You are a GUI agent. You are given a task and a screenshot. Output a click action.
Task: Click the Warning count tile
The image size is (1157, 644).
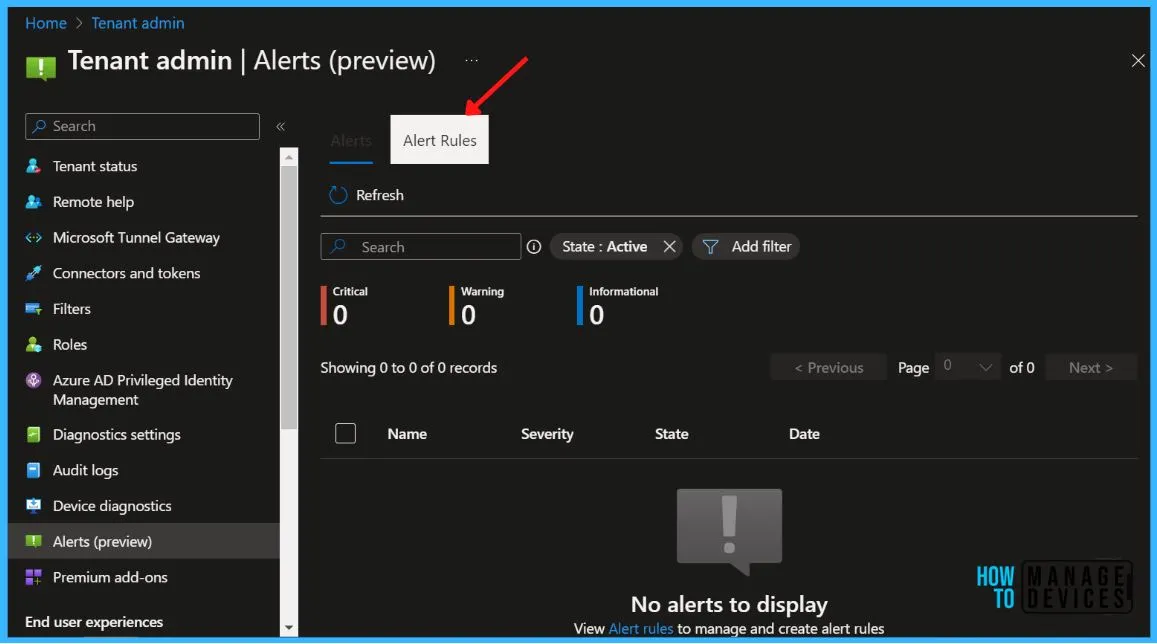[477, 305]
